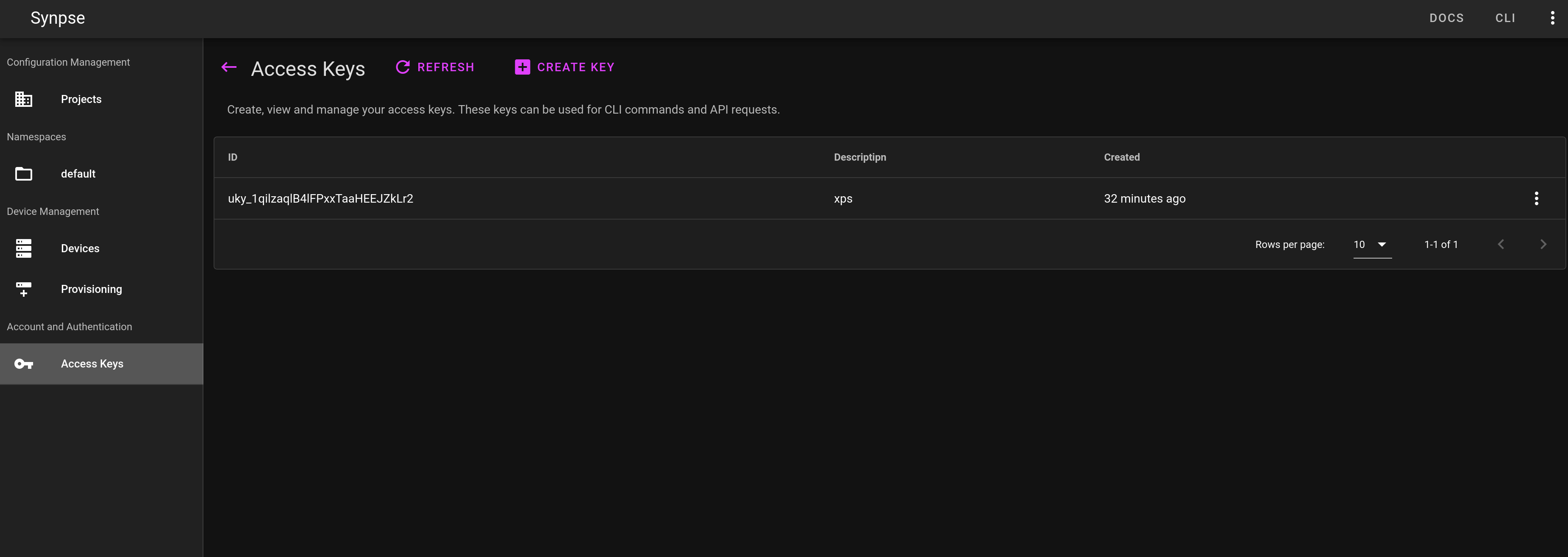The height and width of the screenshot is (557, 1568).
Task: Click the default namespace folder icon
Action: pos(24,174)
